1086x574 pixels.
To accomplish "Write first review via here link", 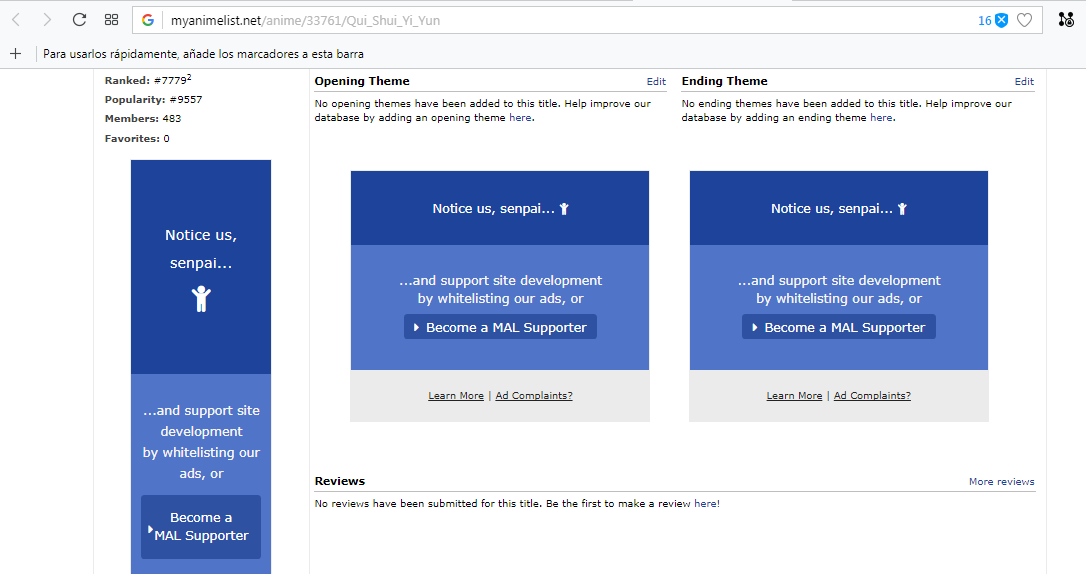I will (x=705, y=503).
